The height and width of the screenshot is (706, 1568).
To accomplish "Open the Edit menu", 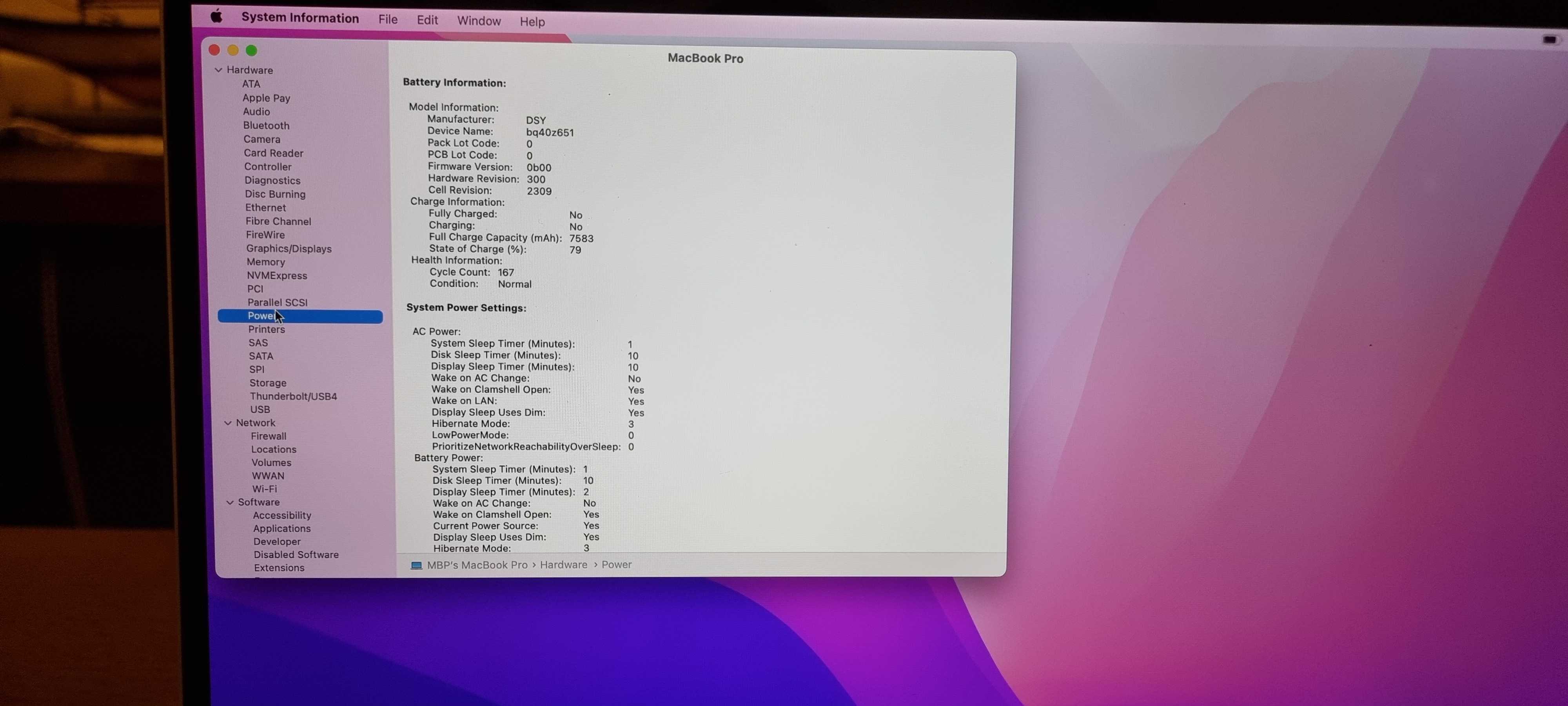I will click(427, 20).
